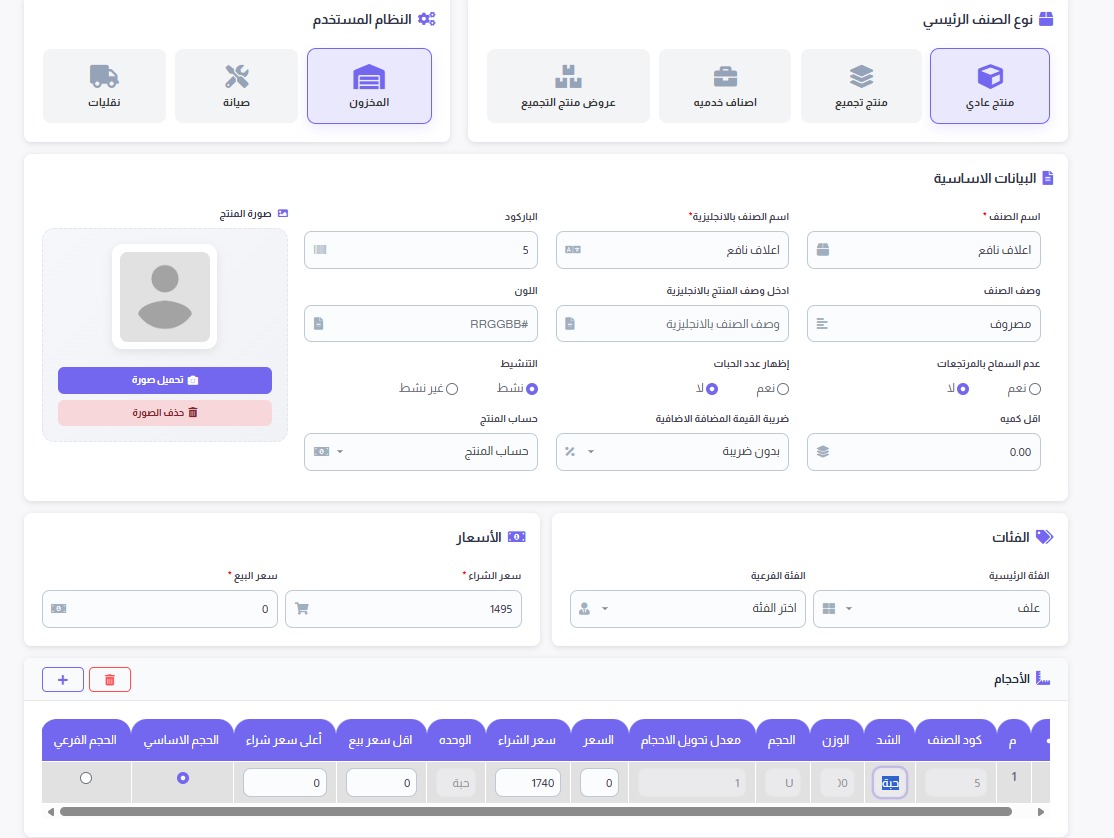This screenshot has width=1114, height=838.
Task: Click the تحميل صورة upload button
Action: pyautogui.click(x=165, y=380)
